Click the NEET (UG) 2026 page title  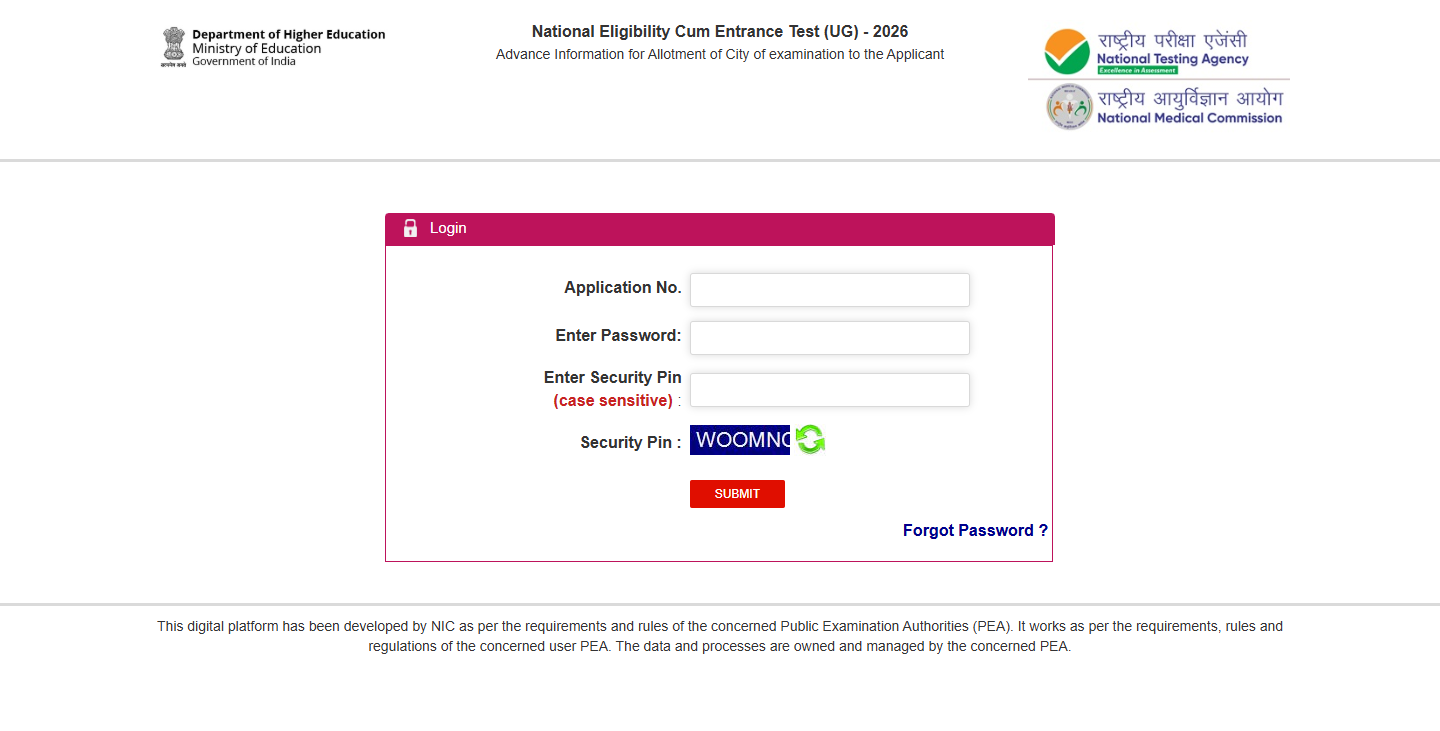pyautogui.click(x=720, y=32)
